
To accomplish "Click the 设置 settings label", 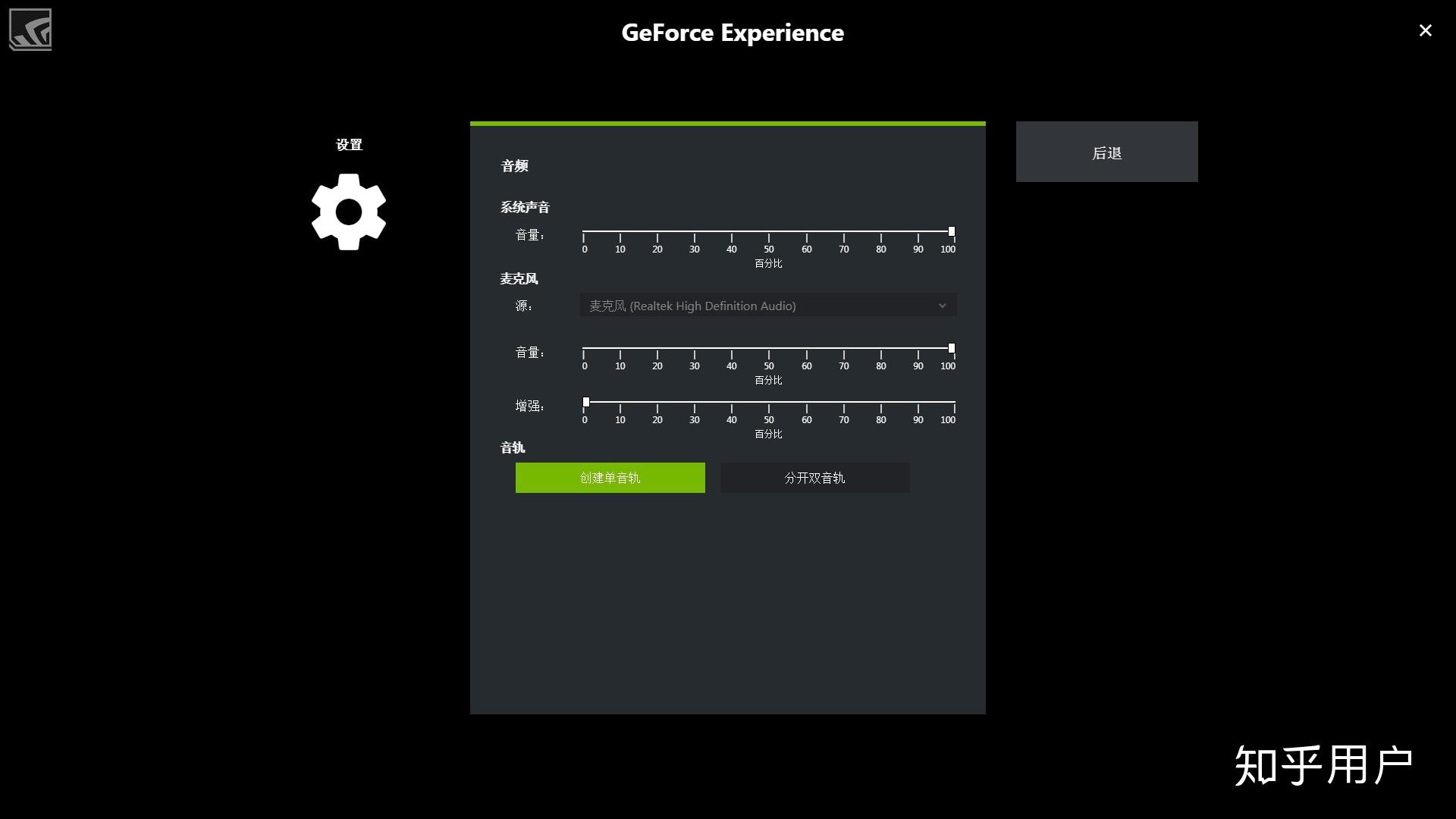I will coord(349,145).
